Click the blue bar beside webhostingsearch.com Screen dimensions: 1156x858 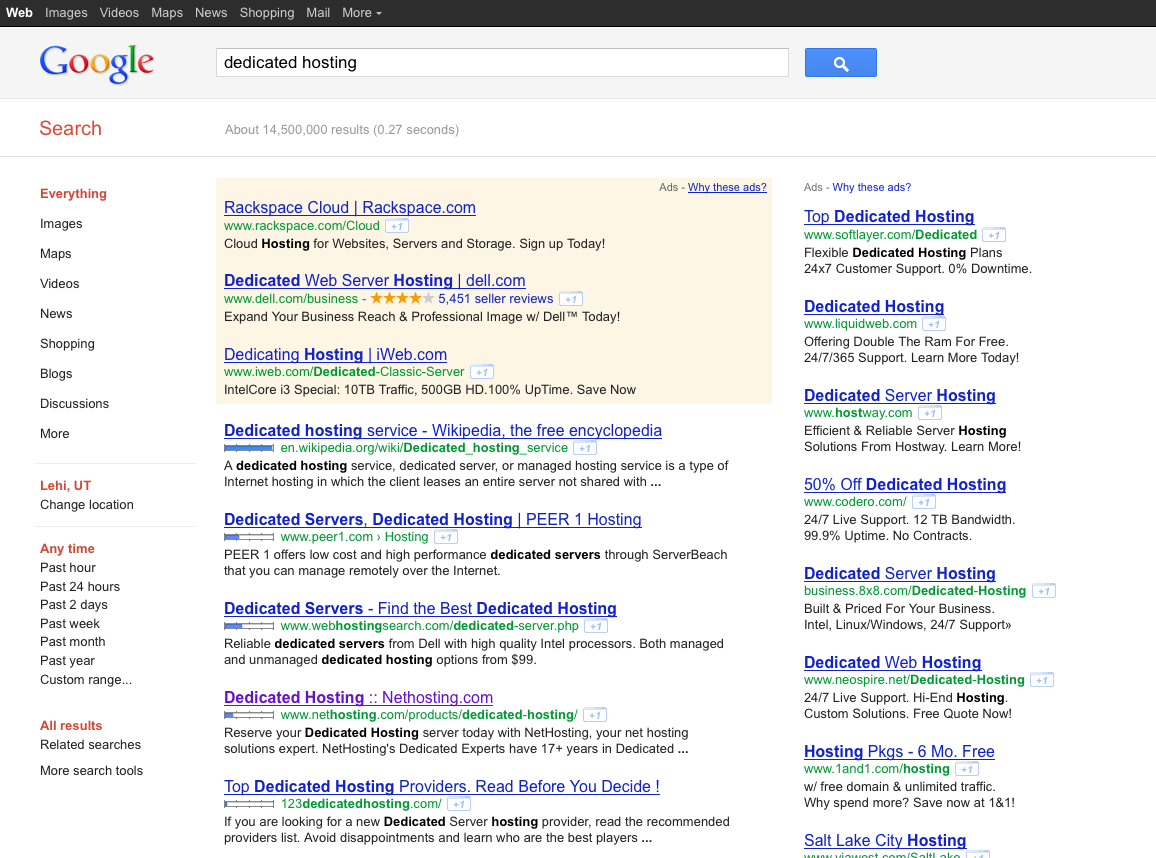coord(249,627)
